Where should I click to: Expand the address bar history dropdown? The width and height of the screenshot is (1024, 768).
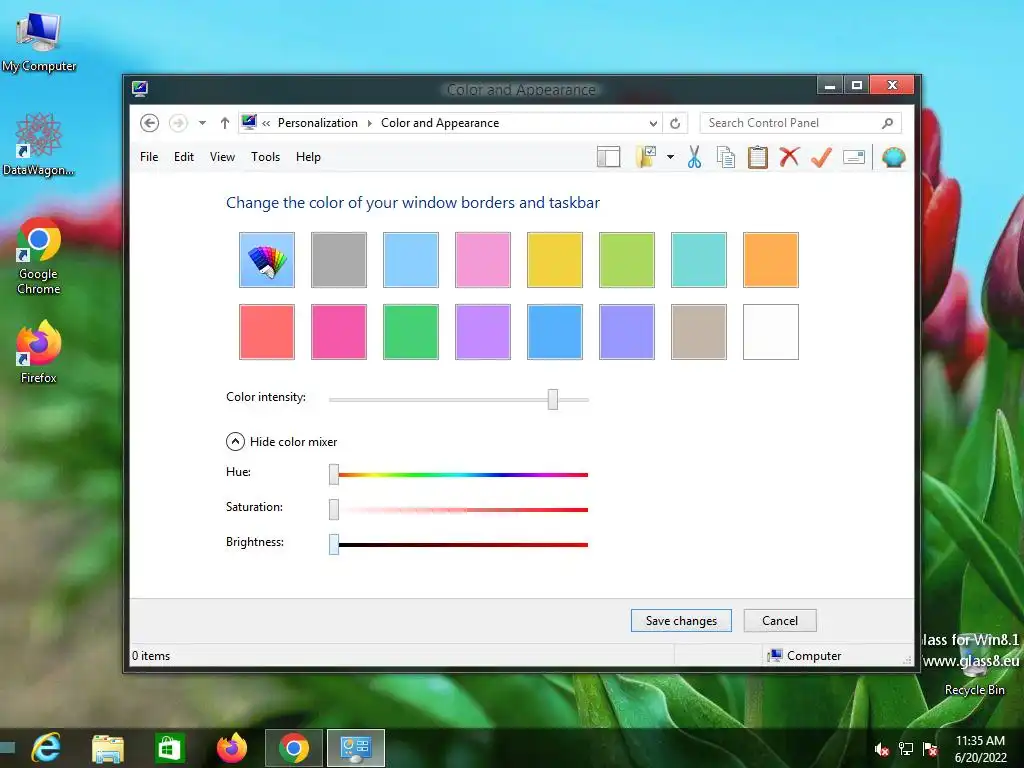[652, 123]
